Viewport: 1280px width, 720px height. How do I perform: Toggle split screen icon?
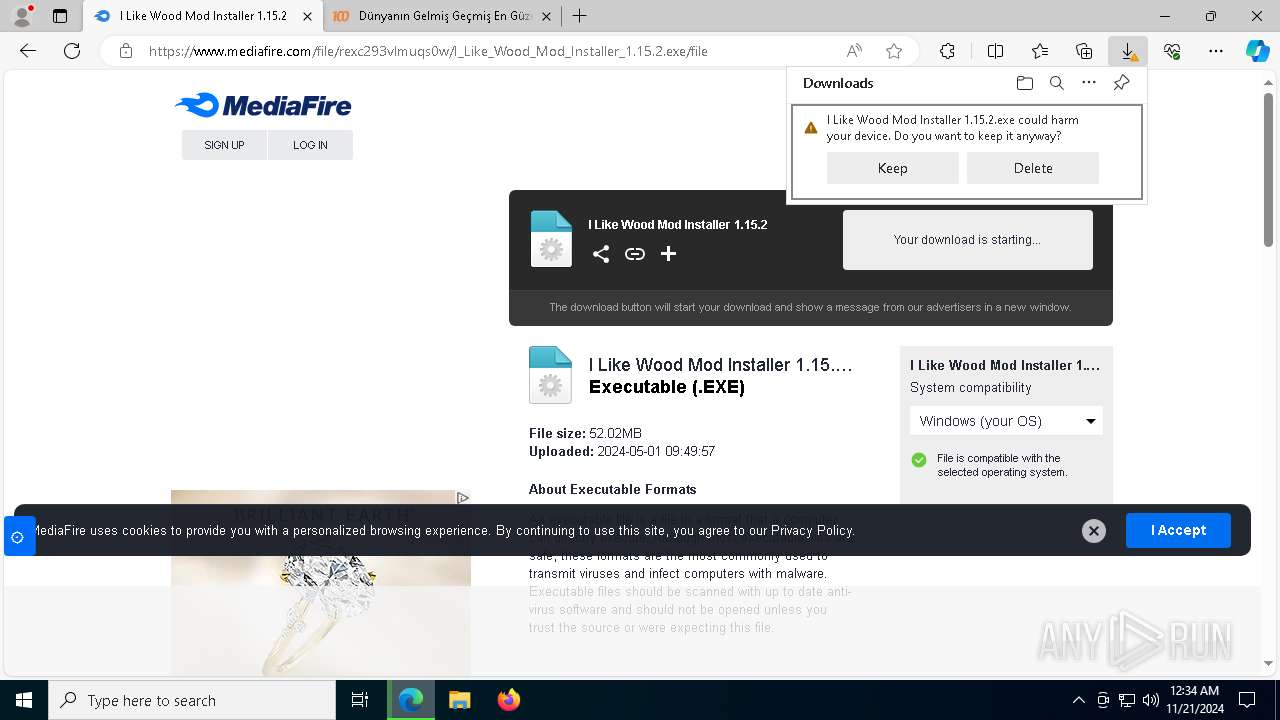click(995, 51)
